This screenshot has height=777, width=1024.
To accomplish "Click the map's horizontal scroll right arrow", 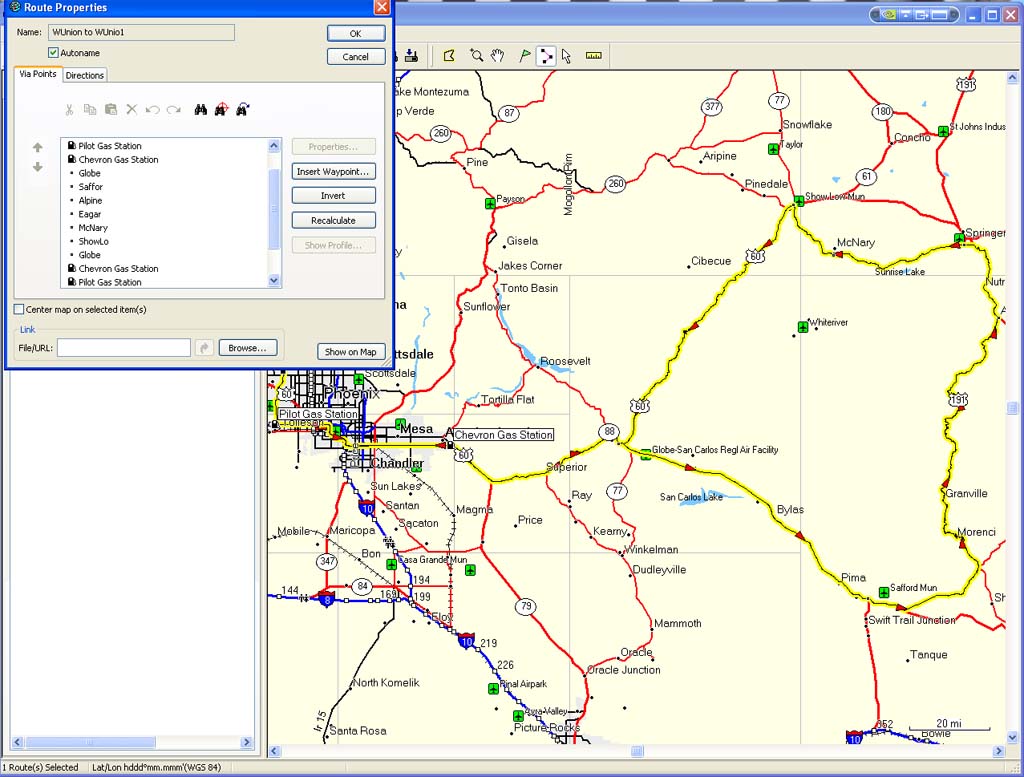I will [999, 752].
